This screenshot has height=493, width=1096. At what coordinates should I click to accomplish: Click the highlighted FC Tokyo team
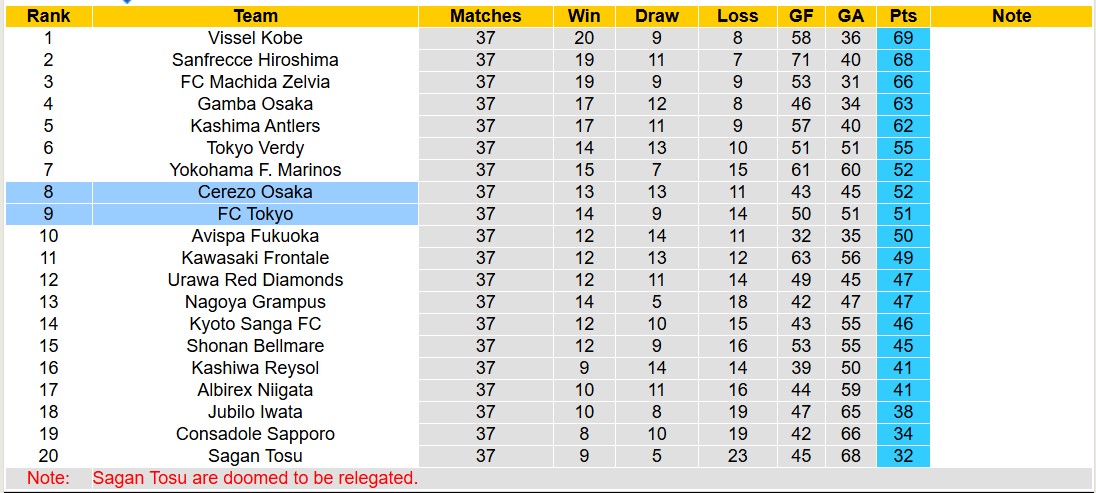pos(255,214)
